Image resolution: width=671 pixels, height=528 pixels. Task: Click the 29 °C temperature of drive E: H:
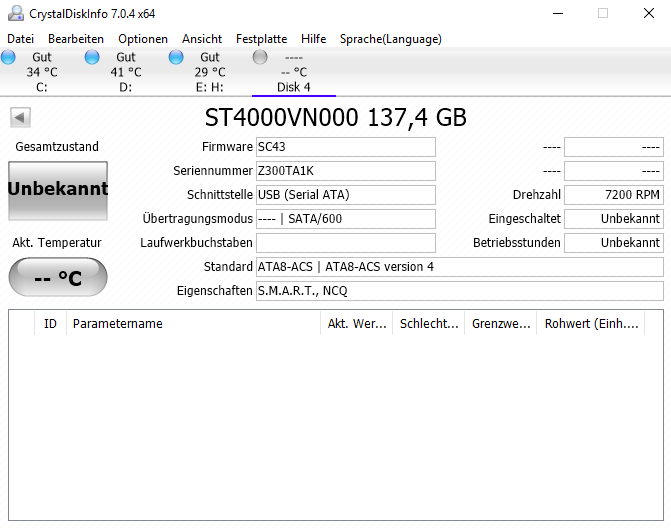(210, 72)
